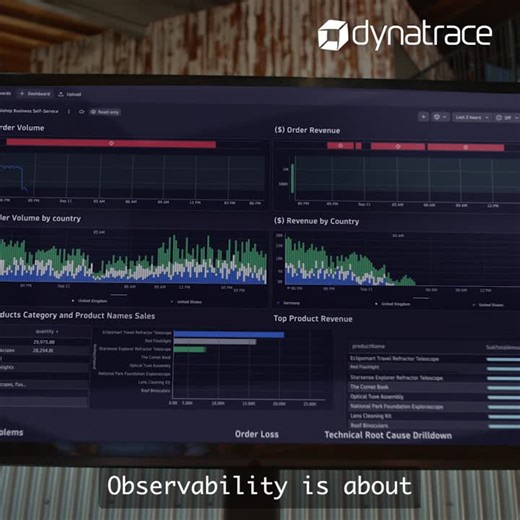Click the gray Red Flashlight bar

coord(215,342)
